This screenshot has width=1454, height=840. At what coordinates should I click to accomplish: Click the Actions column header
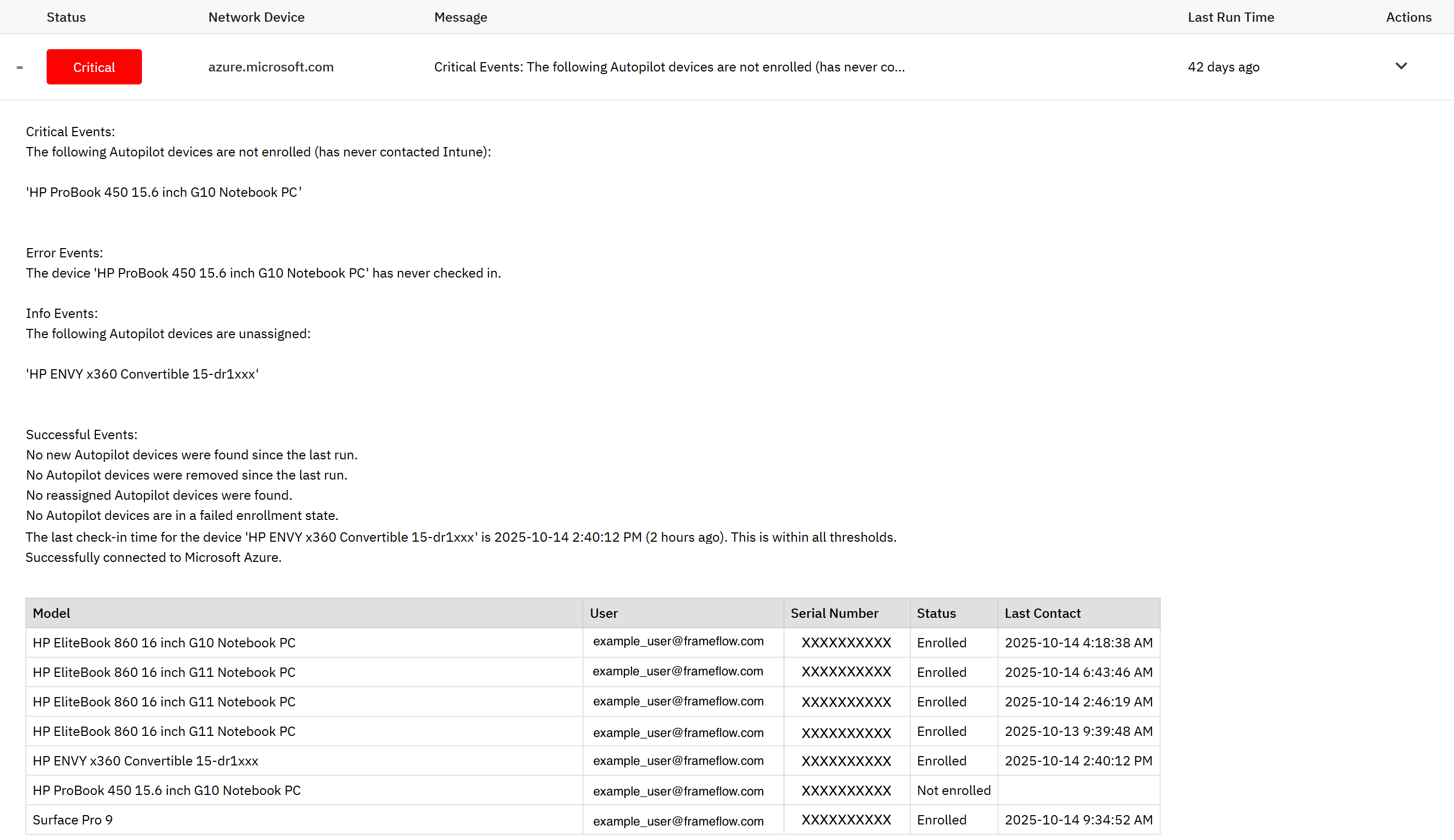pos(1408,17)
